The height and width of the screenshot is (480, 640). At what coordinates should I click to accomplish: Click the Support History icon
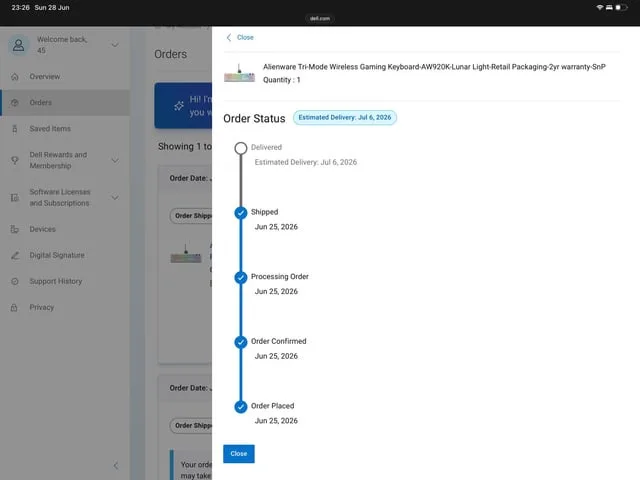(x=15, y=282)
